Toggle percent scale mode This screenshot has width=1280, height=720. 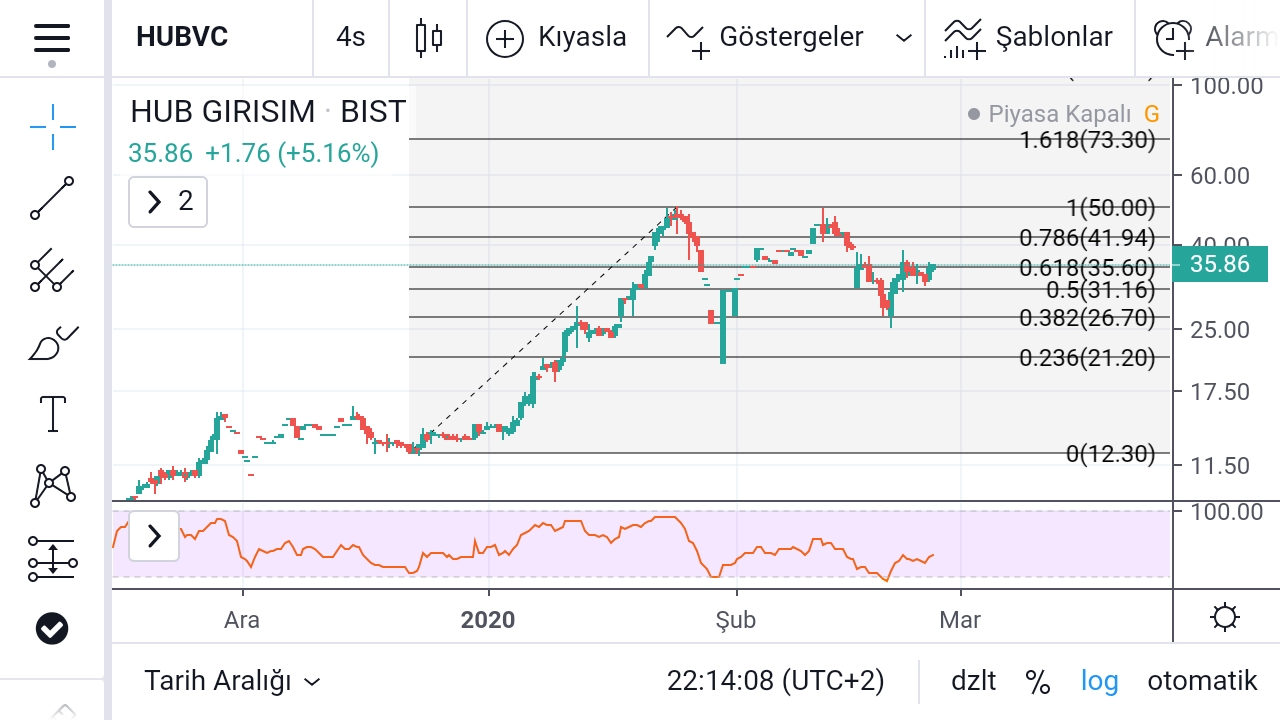(x=1038, y=682)
